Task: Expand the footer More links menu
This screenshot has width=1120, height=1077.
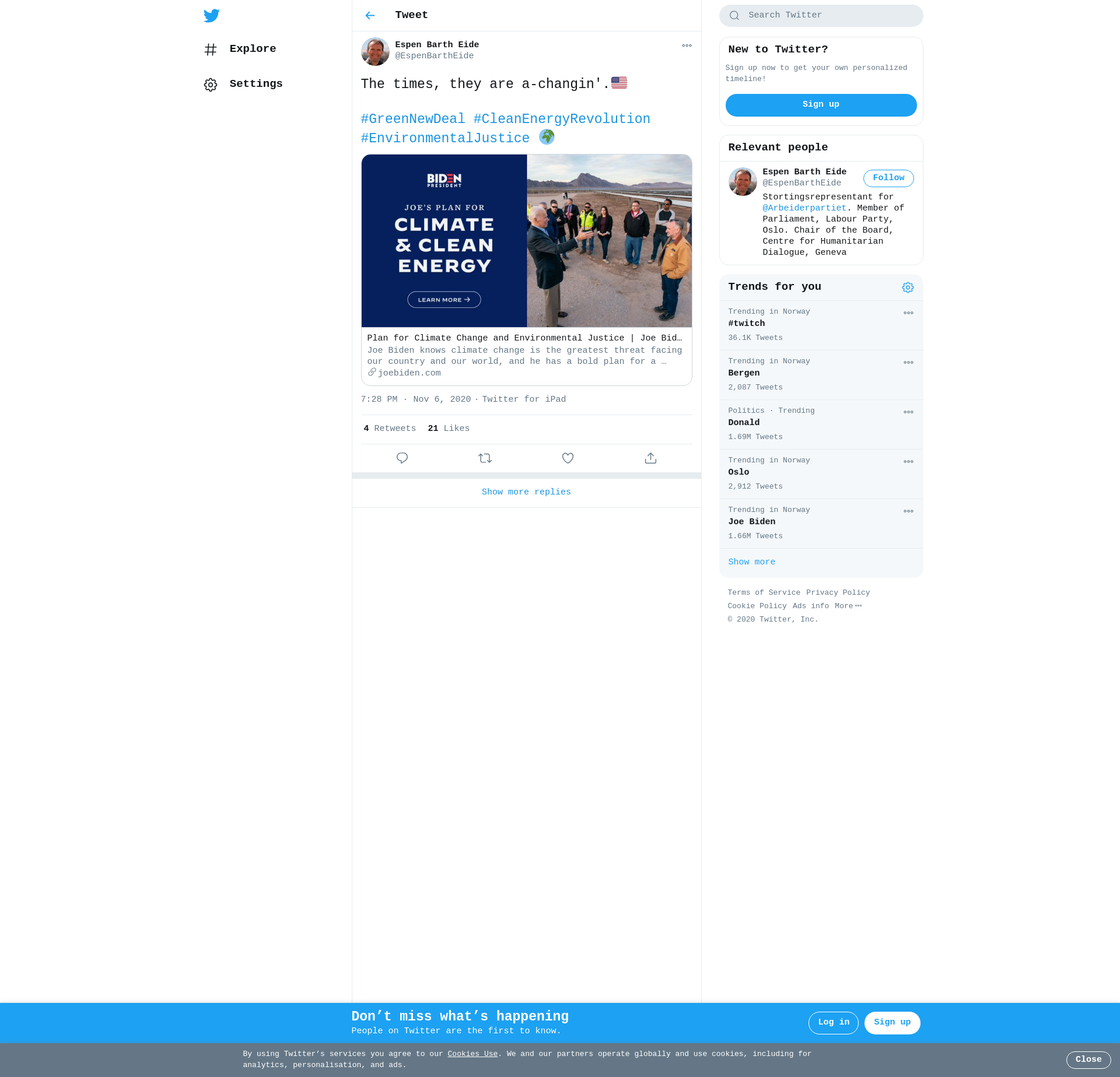Action: click(x=848, y=606)
